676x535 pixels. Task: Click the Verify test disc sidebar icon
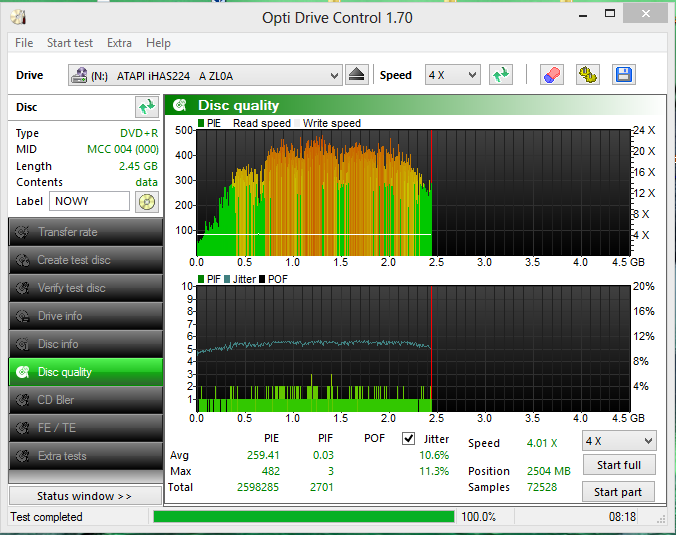[x=22, y=288]
